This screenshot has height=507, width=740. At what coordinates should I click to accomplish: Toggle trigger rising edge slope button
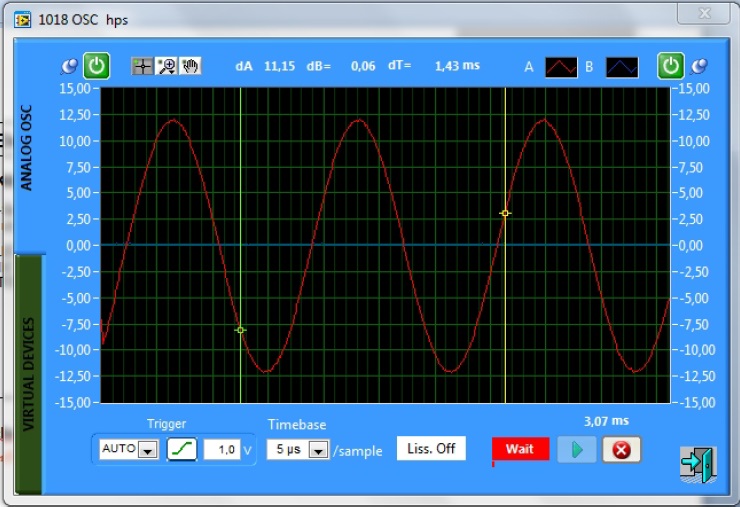[x=182, y=449]
